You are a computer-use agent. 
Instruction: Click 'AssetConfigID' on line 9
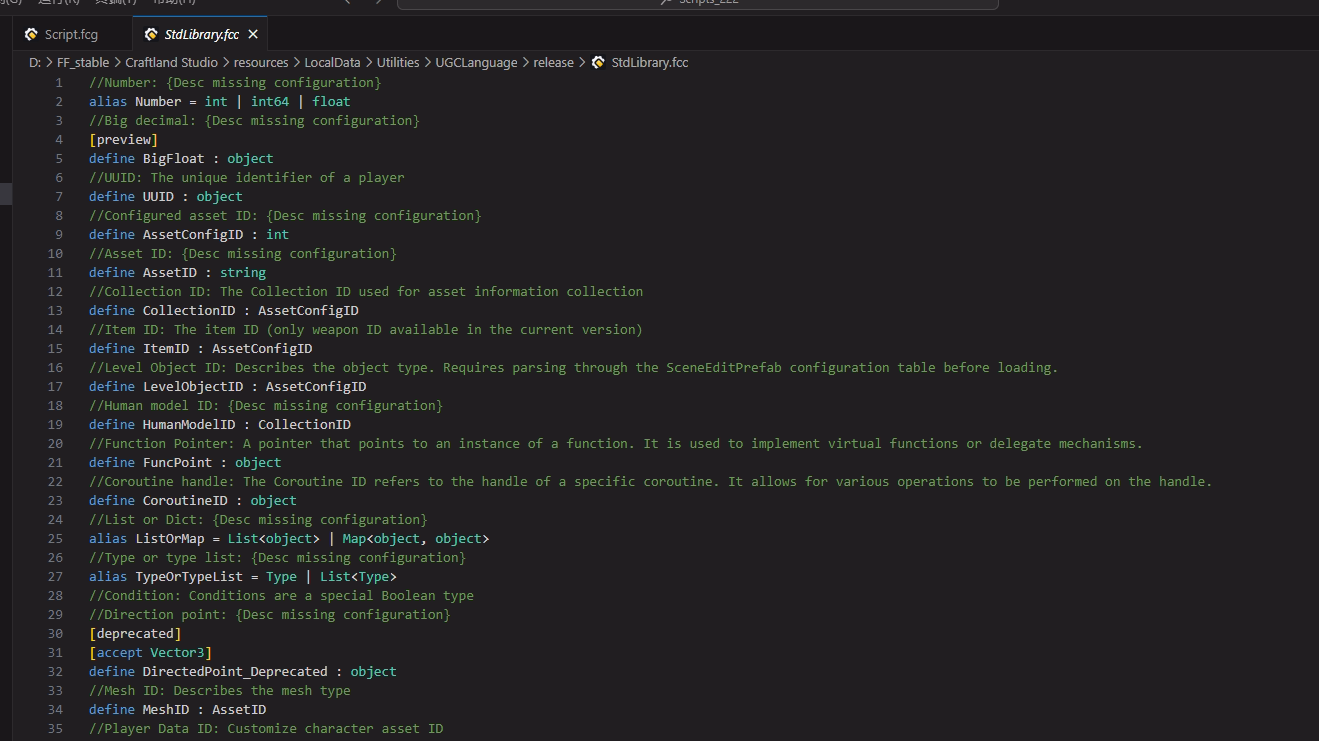point(193,234)
